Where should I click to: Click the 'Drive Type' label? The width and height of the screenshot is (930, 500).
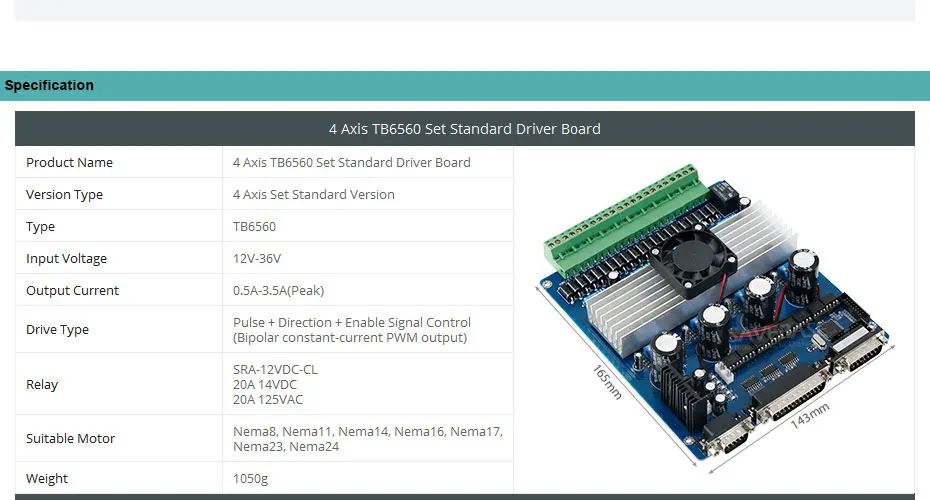click(58, 329)
